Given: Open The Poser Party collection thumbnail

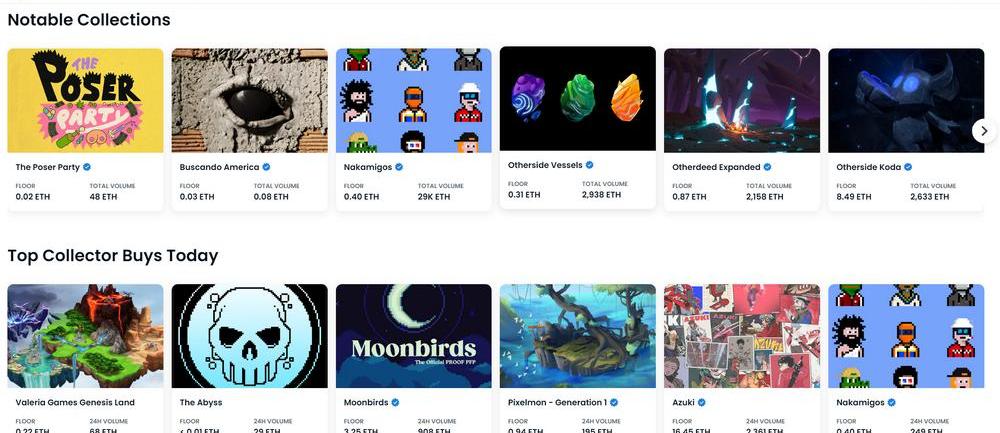Looking at the screenshot, I should pos(85,100).
